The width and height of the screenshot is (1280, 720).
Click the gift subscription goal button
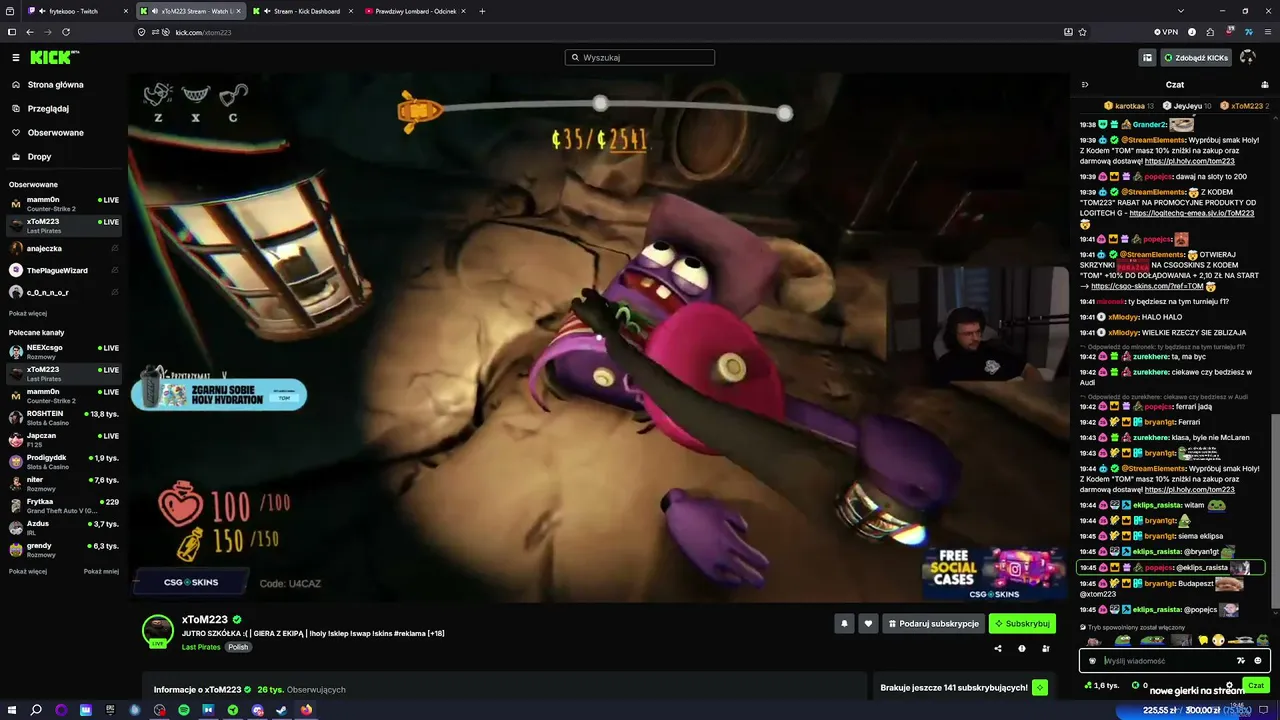(x=1040, y=687)
